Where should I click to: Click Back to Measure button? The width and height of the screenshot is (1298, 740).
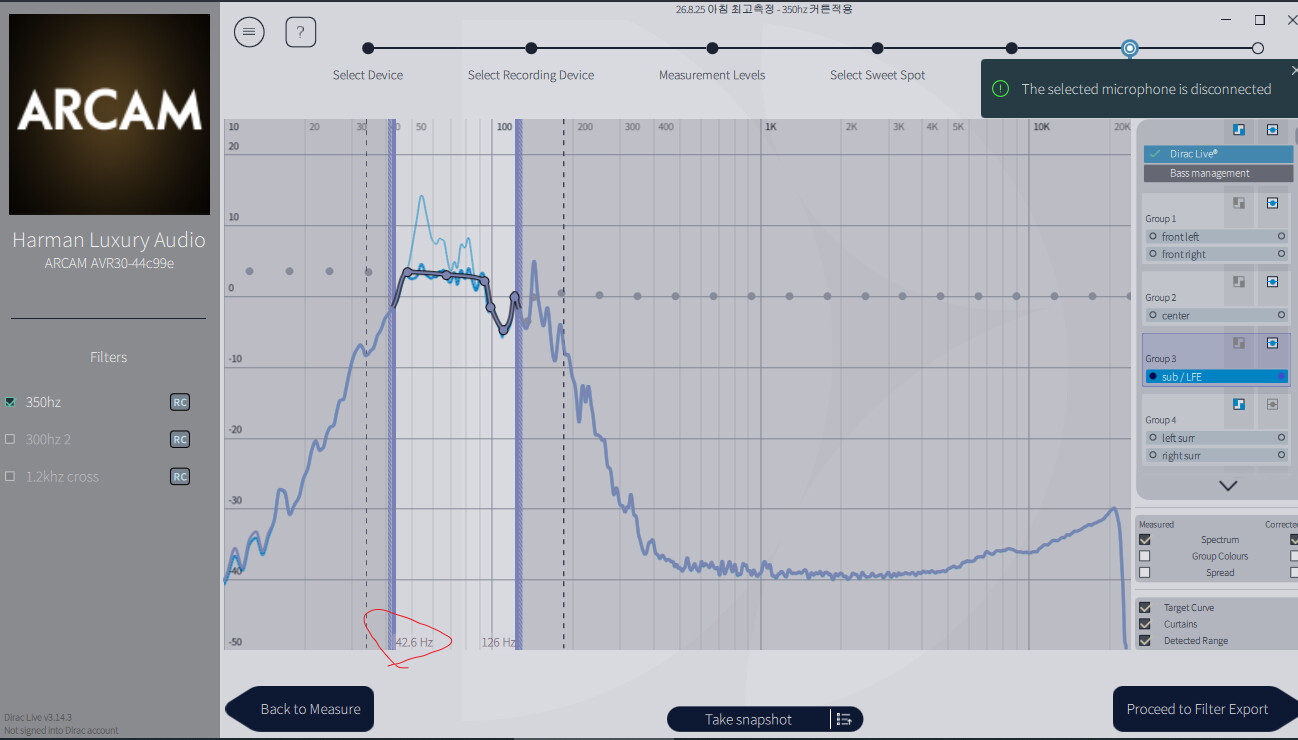point(300,709)
